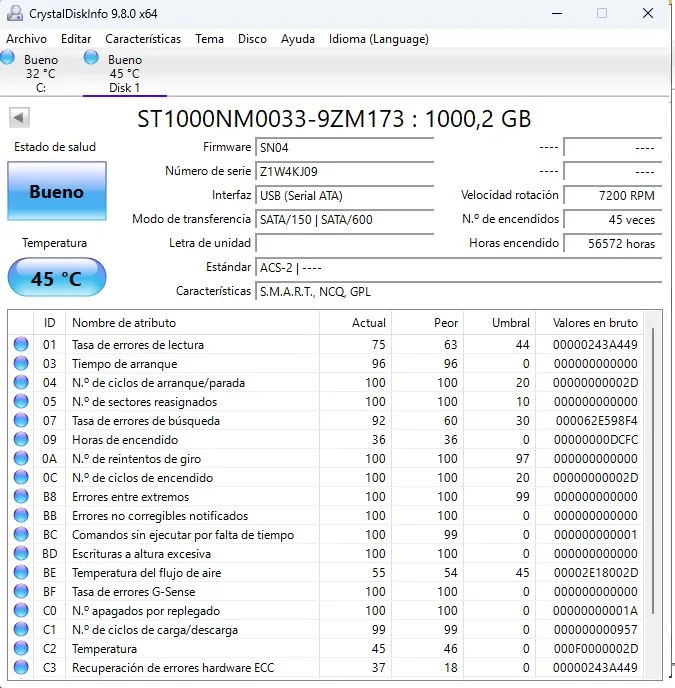Click status icon for apagados por replegado row
This screenshot has width=675, height=688.
[21, 611]
